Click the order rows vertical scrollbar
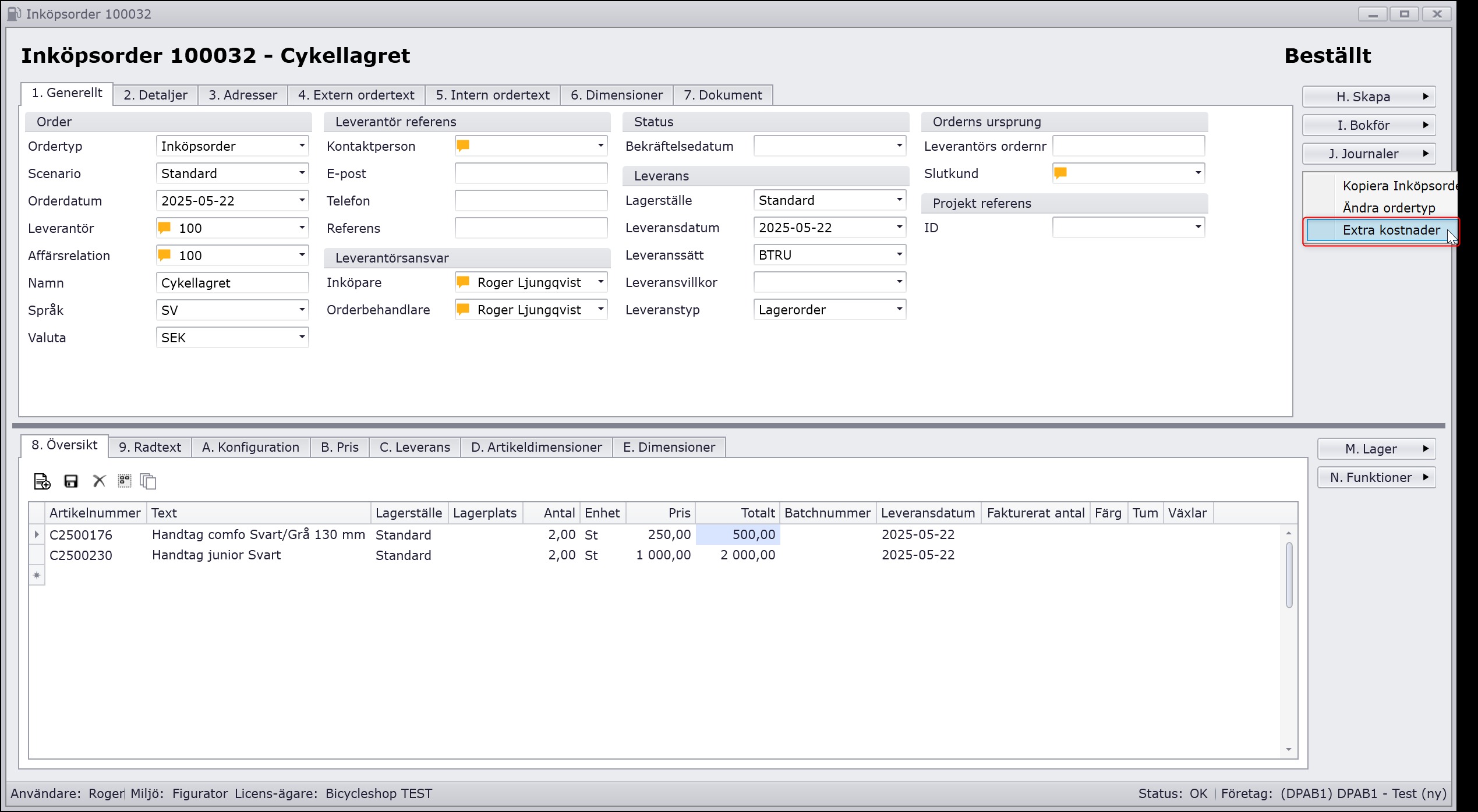1478x812 pixels. [x=1289, y=575]
